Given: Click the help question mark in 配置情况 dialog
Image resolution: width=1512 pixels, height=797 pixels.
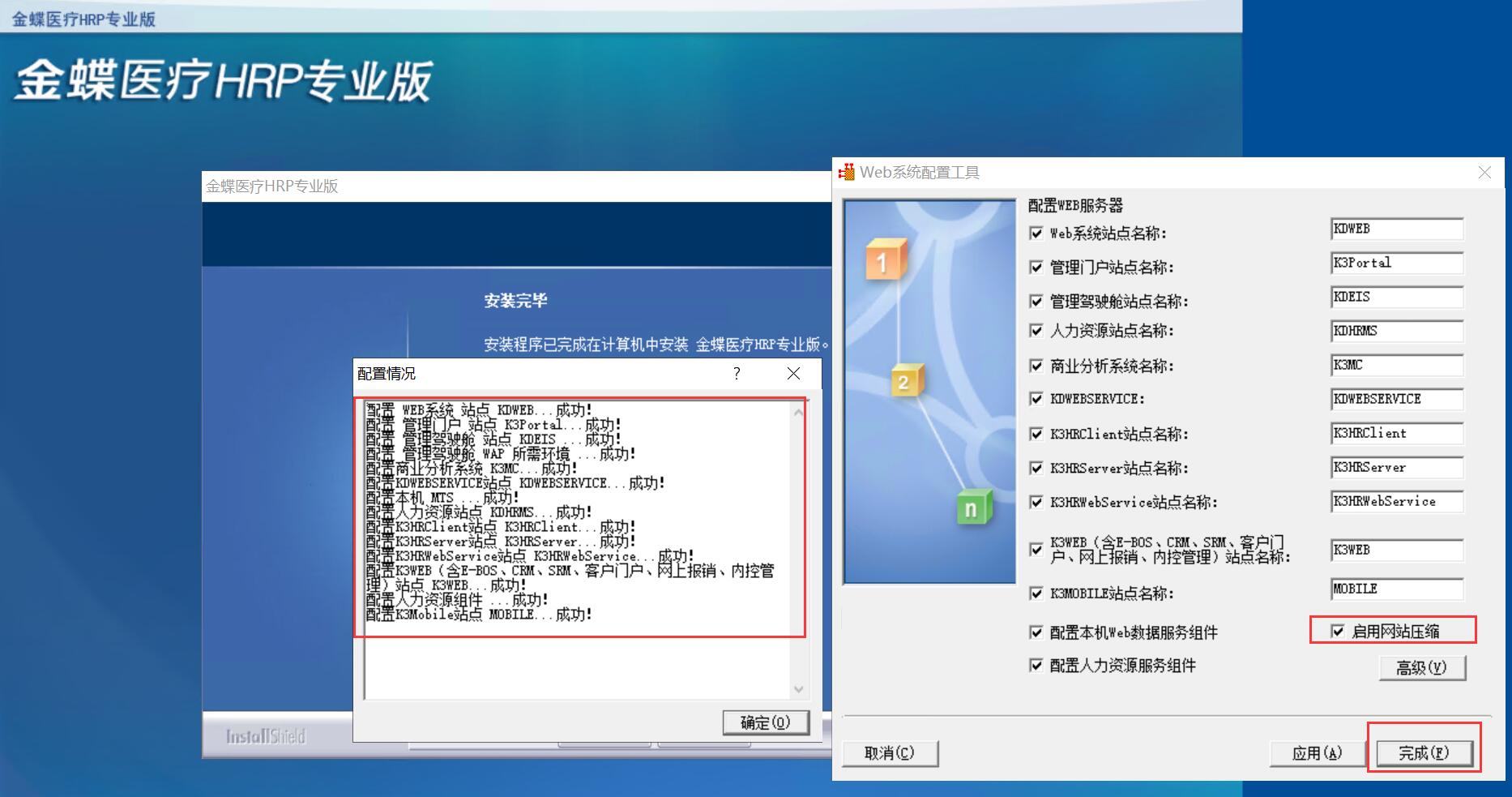Looking at the screenshot, I should pyautogui.click(x=737, y=373).
